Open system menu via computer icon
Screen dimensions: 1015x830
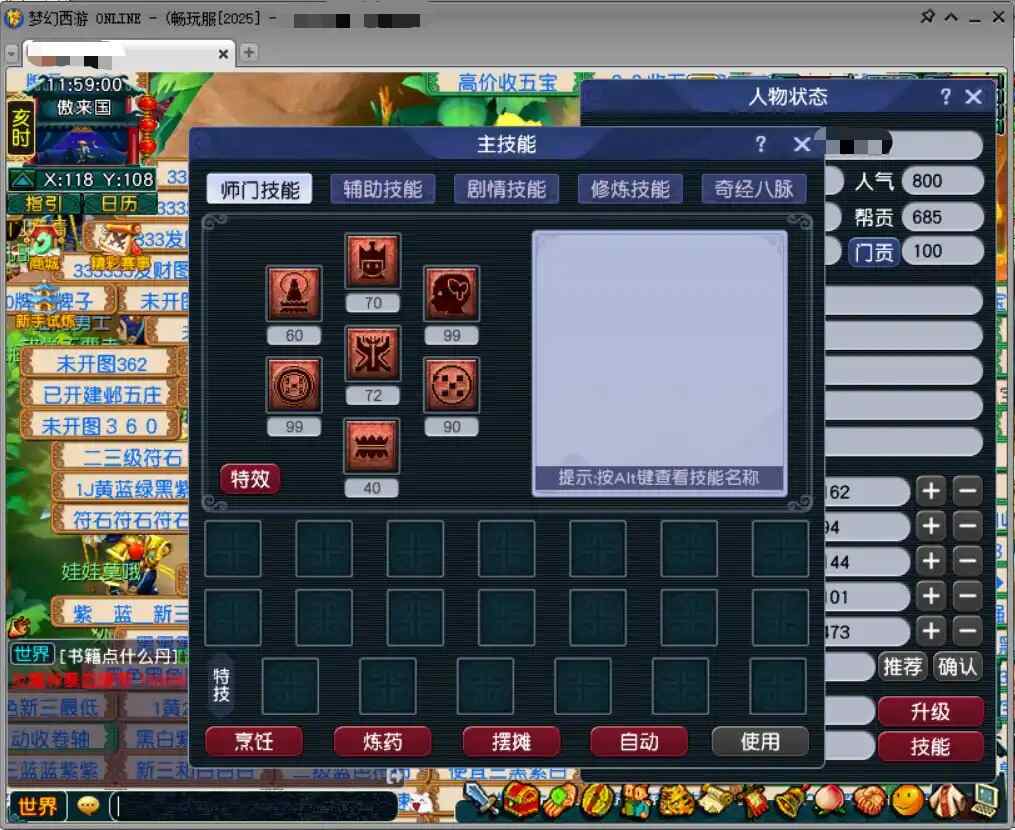984,801
